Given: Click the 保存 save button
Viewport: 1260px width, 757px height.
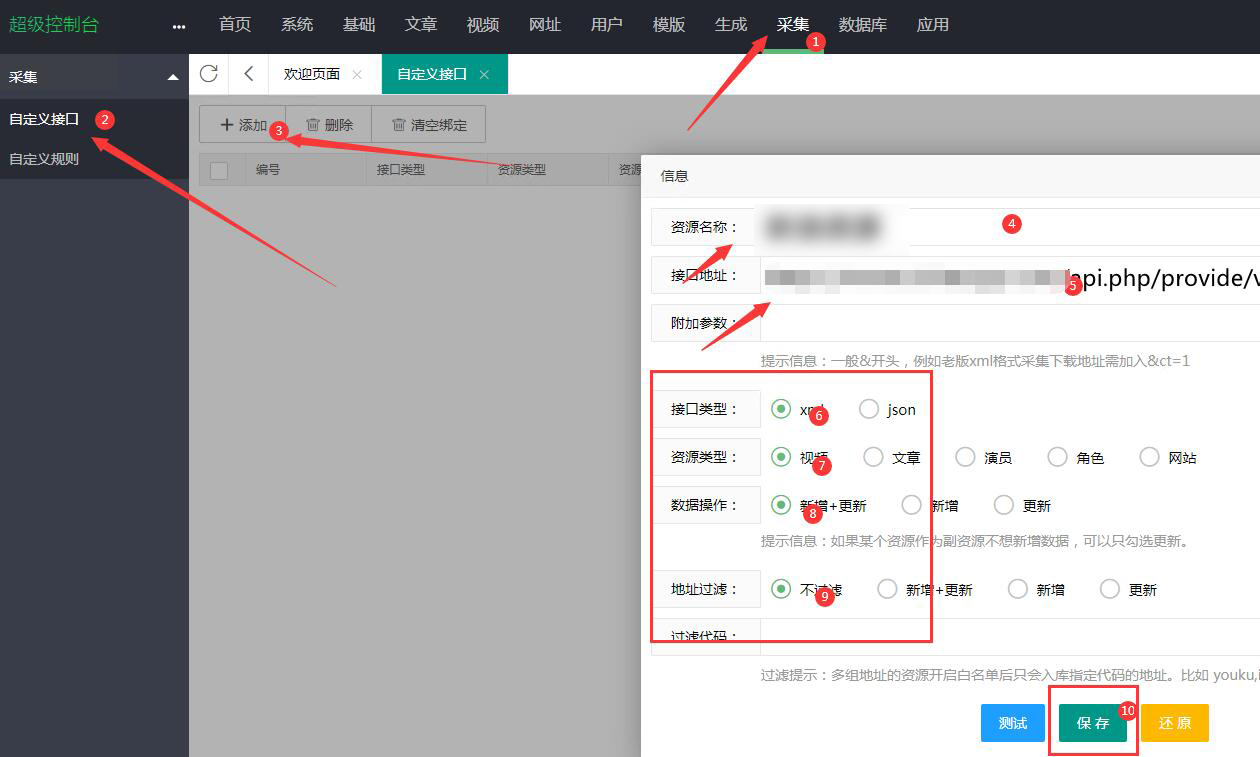Looking at the screenshot, I should 1093,722.
